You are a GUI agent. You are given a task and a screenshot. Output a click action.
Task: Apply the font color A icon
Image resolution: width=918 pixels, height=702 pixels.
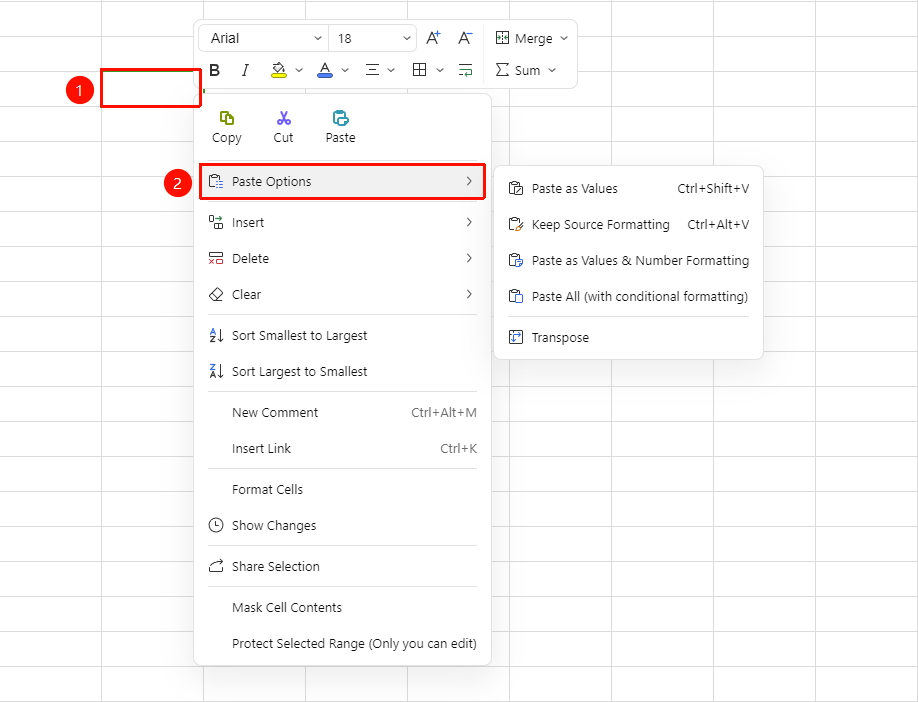[x=325, y=70]
